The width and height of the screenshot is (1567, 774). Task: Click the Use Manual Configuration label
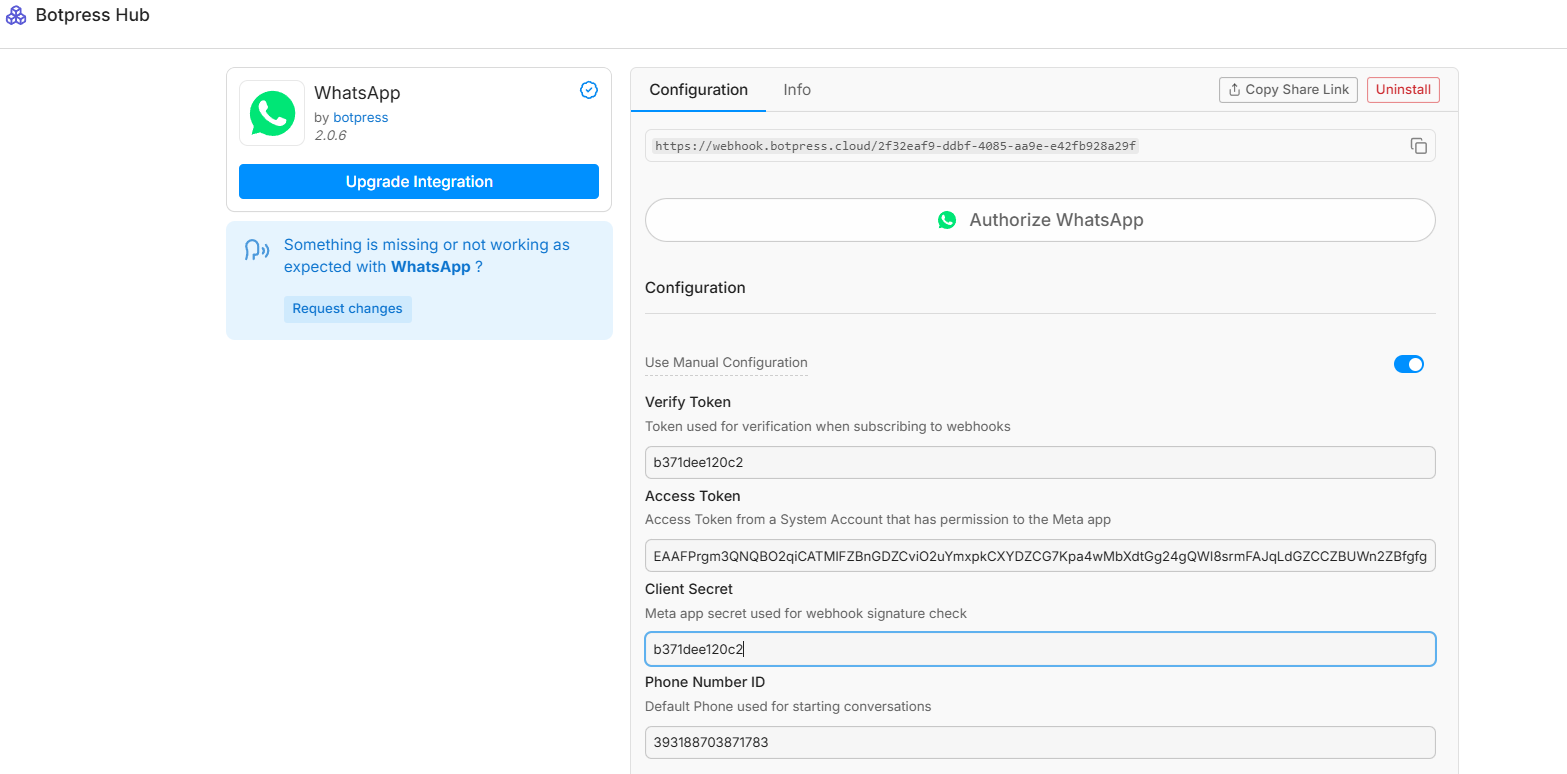tap(726, 363)
